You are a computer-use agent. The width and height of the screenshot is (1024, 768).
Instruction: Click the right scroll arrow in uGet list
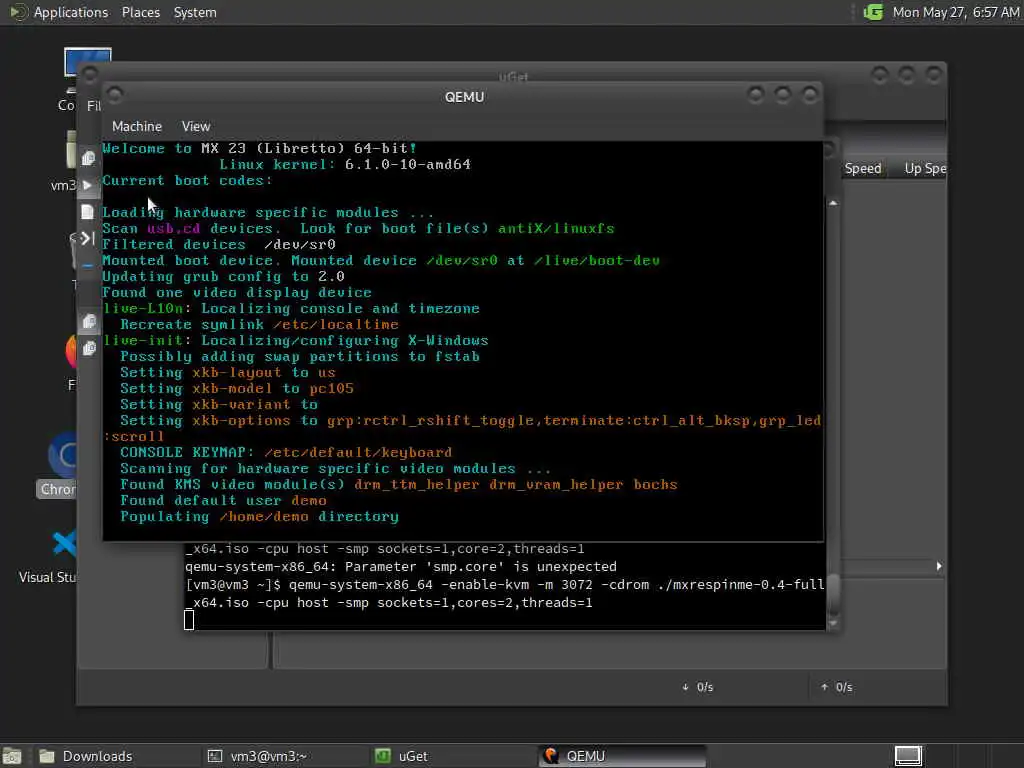(938, 566)
